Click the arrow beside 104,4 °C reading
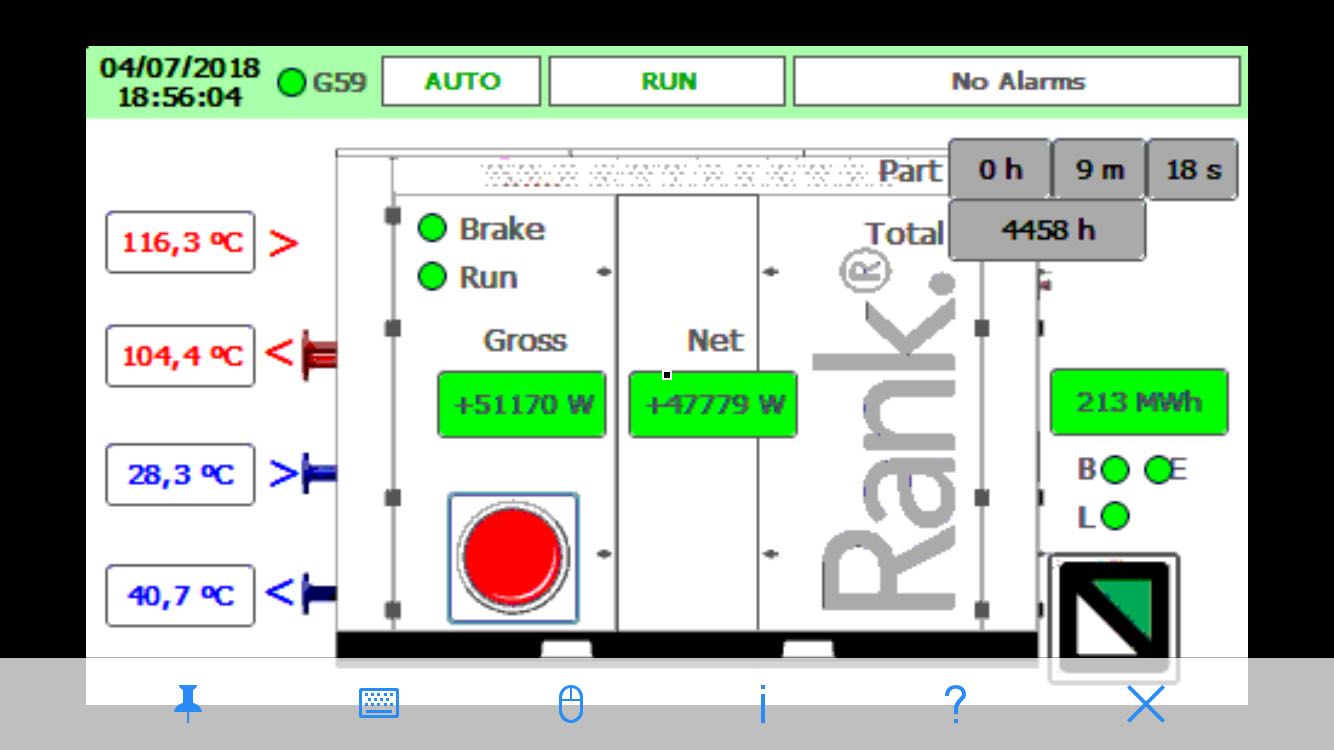This screenshot has width=1334, height=750. [281, 352]
